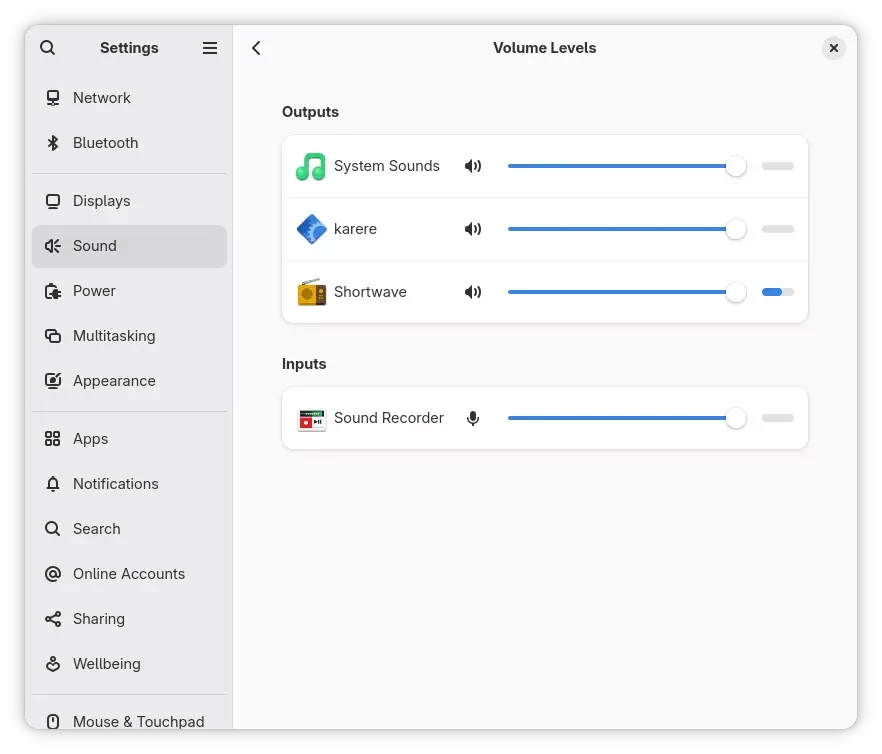
Task: Click the search icon in Settings sidebar
Action: (x=48, y=48)
